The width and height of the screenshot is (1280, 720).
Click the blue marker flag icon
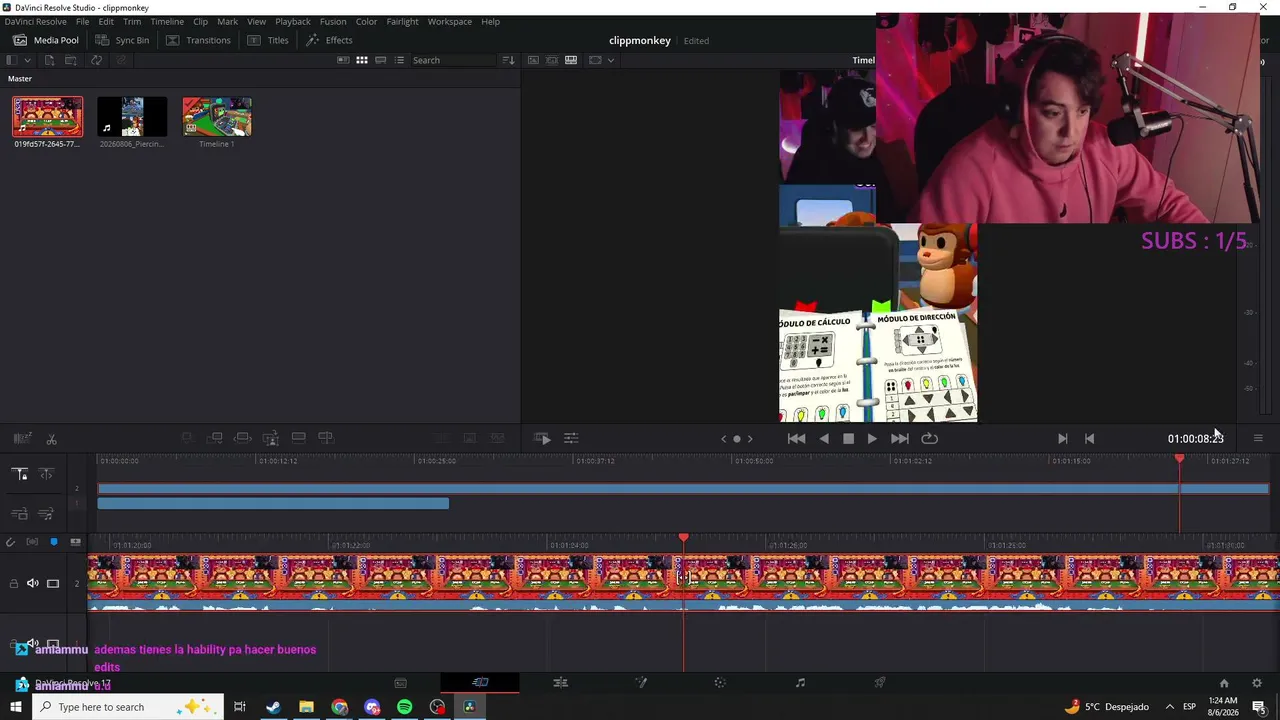point(54,542)
